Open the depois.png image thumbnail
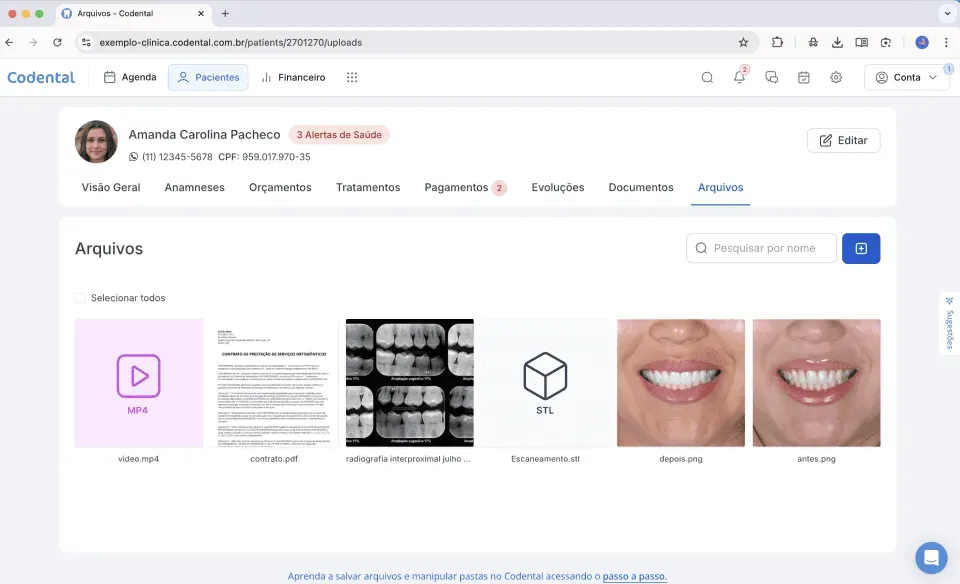 point(681,383)
